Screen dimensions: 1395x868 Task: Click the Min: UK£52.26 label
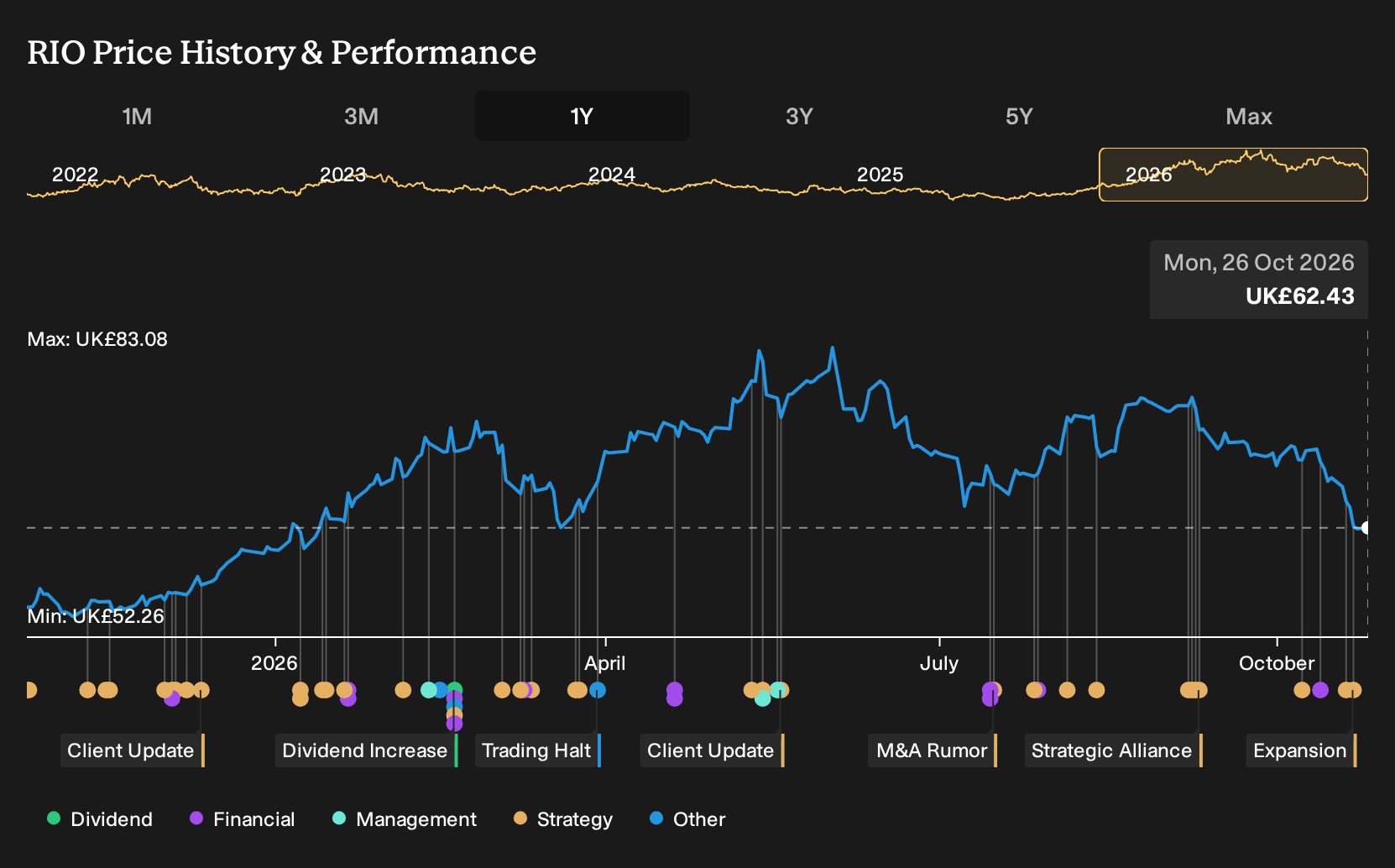(x=96, y=616)
